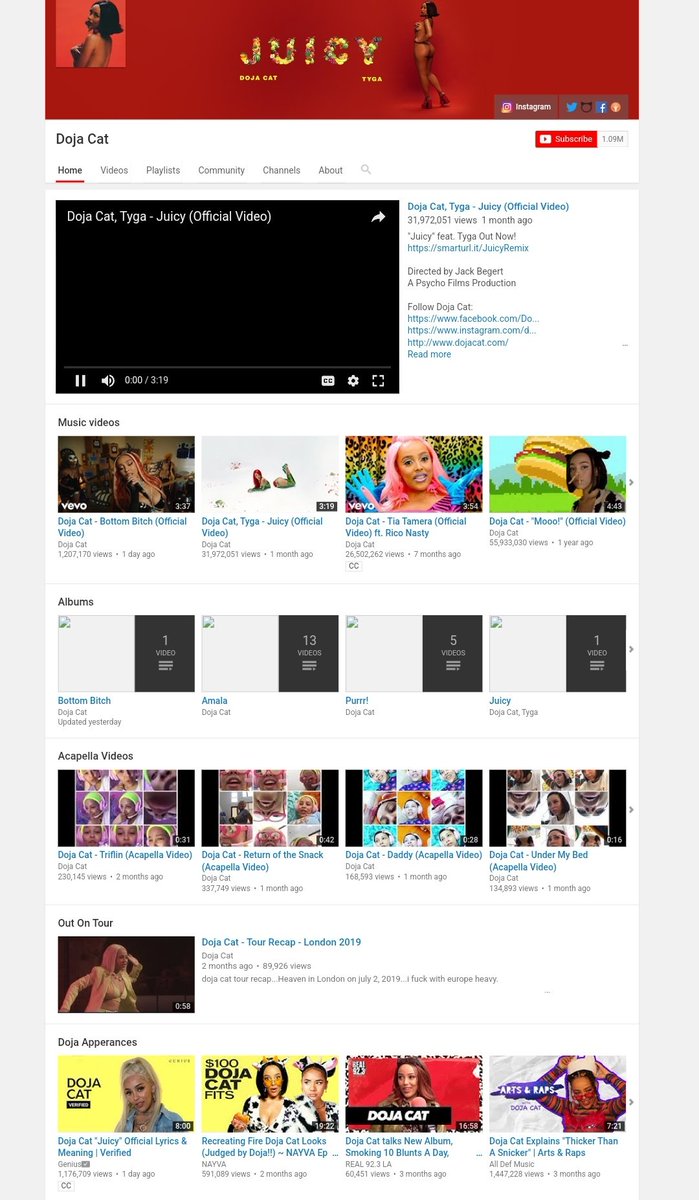Open Tour Recap - London 2019 title
The width and height of the screenshot is (699, 1200).
tap(281, 942)
